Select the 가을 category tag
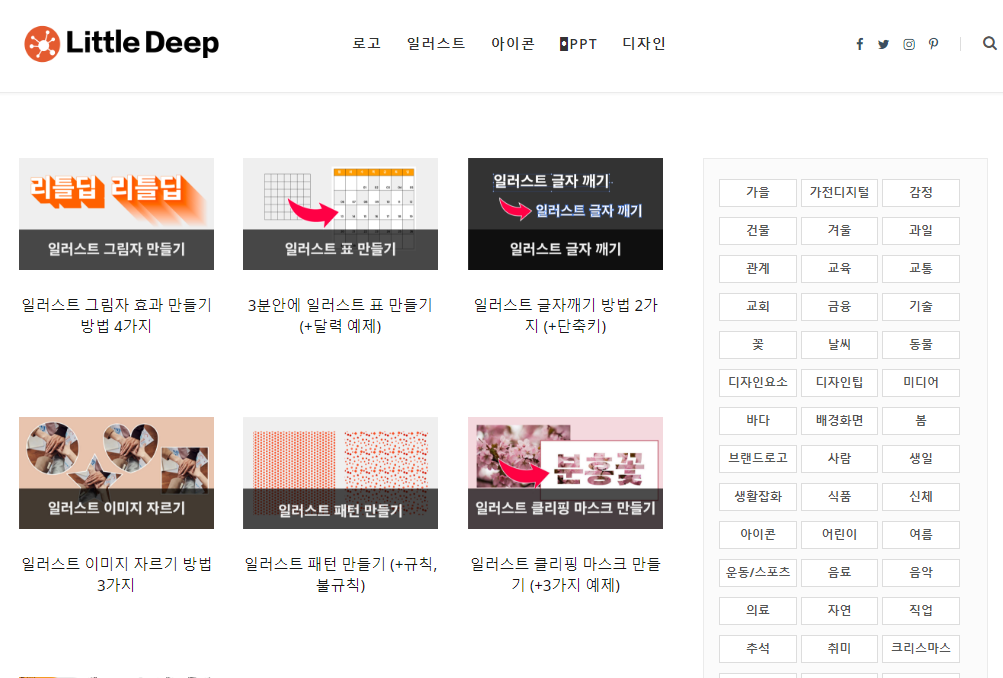 pos(757,193)
